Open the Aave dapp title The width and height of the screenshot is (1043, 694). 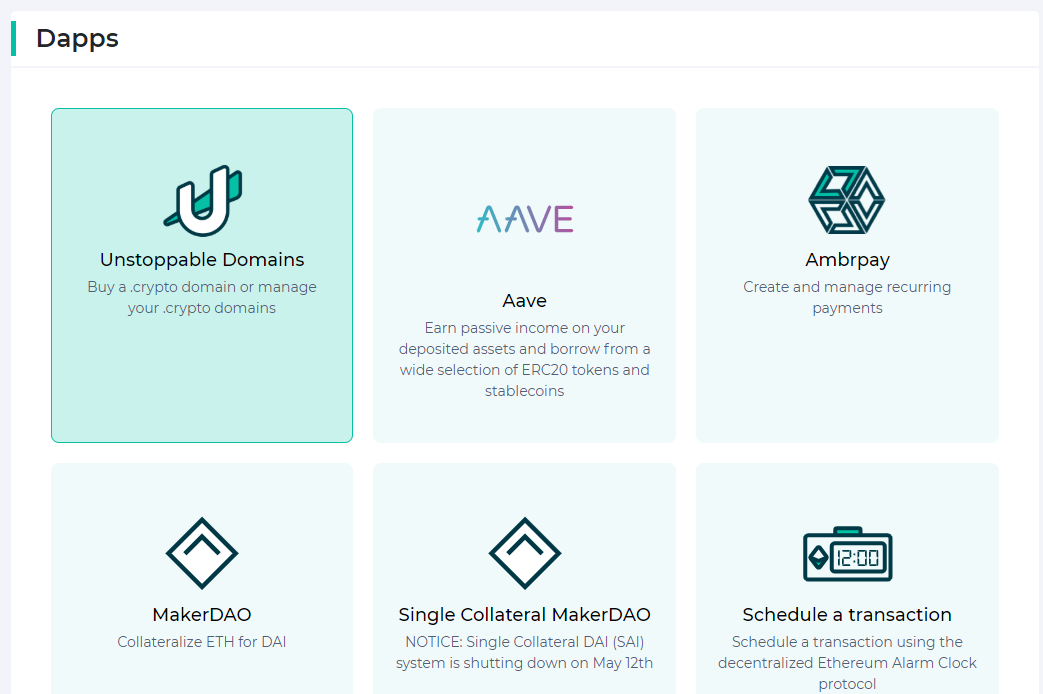[x=525, y=301]
